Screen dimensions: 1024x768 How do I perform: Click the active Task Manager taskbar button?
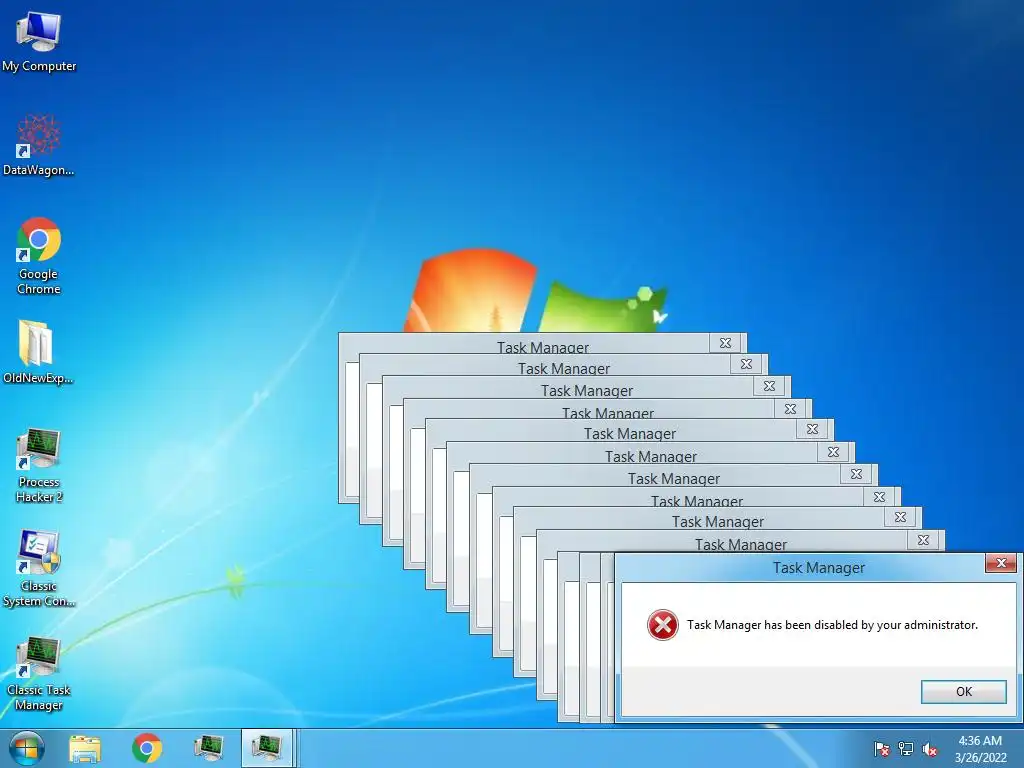click(x=267, y=748)
